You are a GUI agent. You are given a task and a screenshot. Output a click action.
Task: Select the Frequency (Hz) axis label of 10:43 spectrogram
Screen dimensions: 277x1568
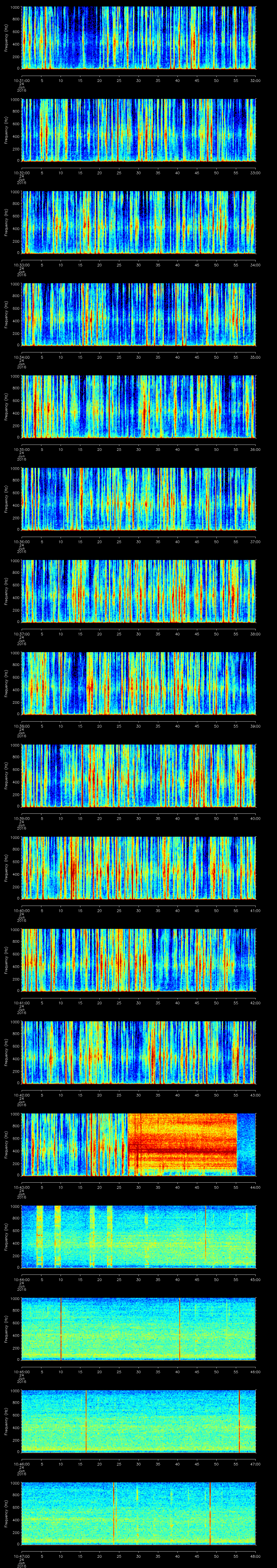6,1144
